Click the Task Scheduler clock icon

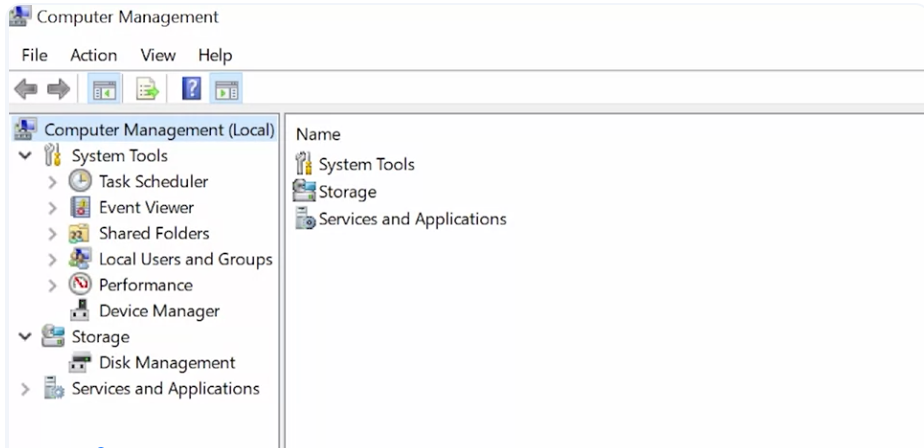[x=80, y=181]
